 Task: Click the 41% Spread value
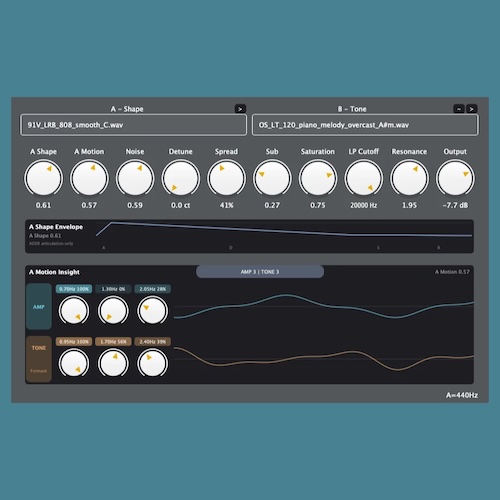pos(226,205)
